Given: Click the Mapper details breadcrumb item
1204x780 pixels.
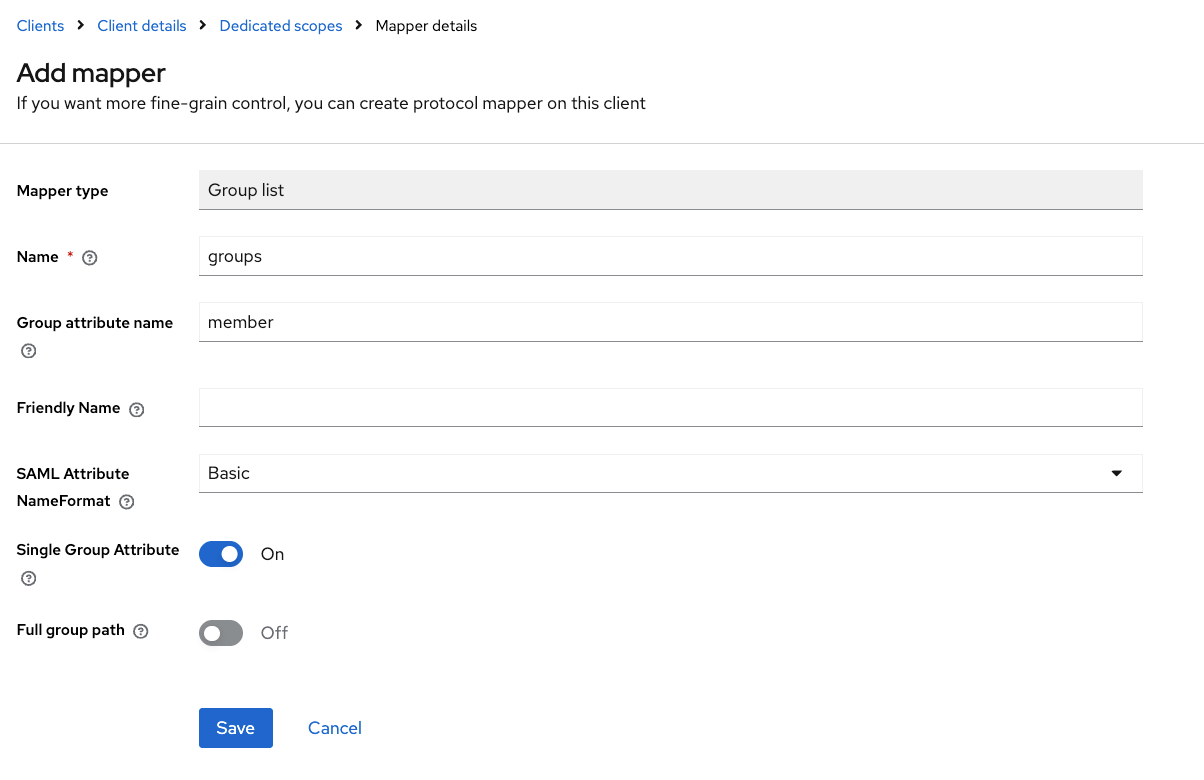Looking at the screenshot, I should point(426,26).
